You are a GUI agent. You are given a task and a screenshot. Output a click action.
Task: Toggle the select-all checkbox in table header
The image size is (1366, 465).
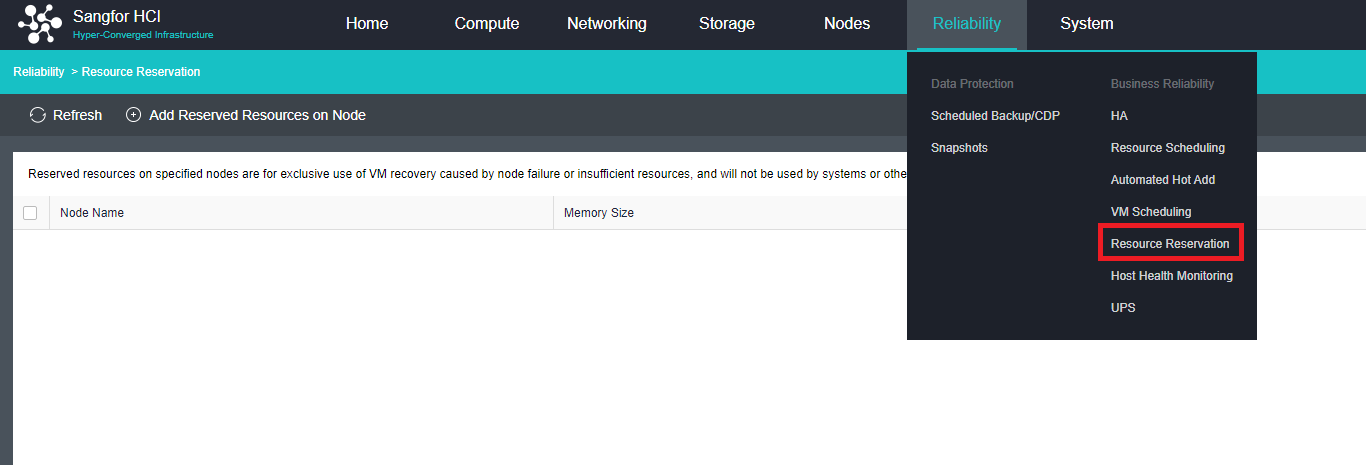tap(30, 213)
